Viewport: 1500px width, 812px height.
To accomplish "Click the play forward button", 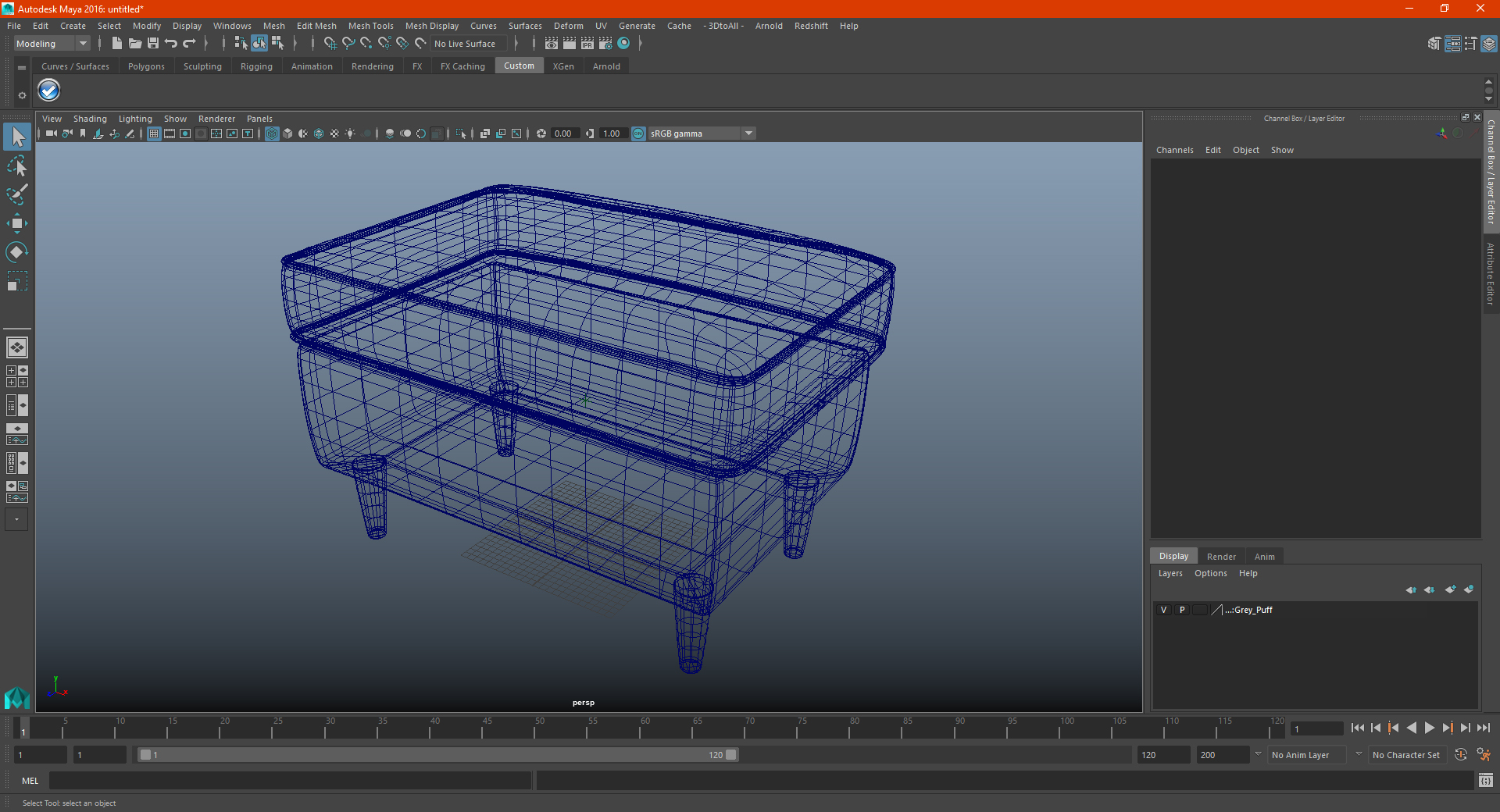I will (x=1430, y=728).
